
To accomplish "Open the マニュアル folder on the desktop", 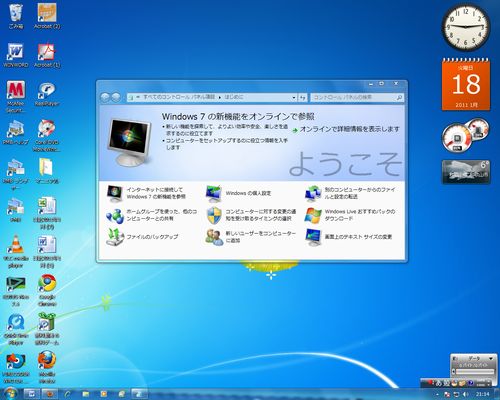I will pos(47,171).
